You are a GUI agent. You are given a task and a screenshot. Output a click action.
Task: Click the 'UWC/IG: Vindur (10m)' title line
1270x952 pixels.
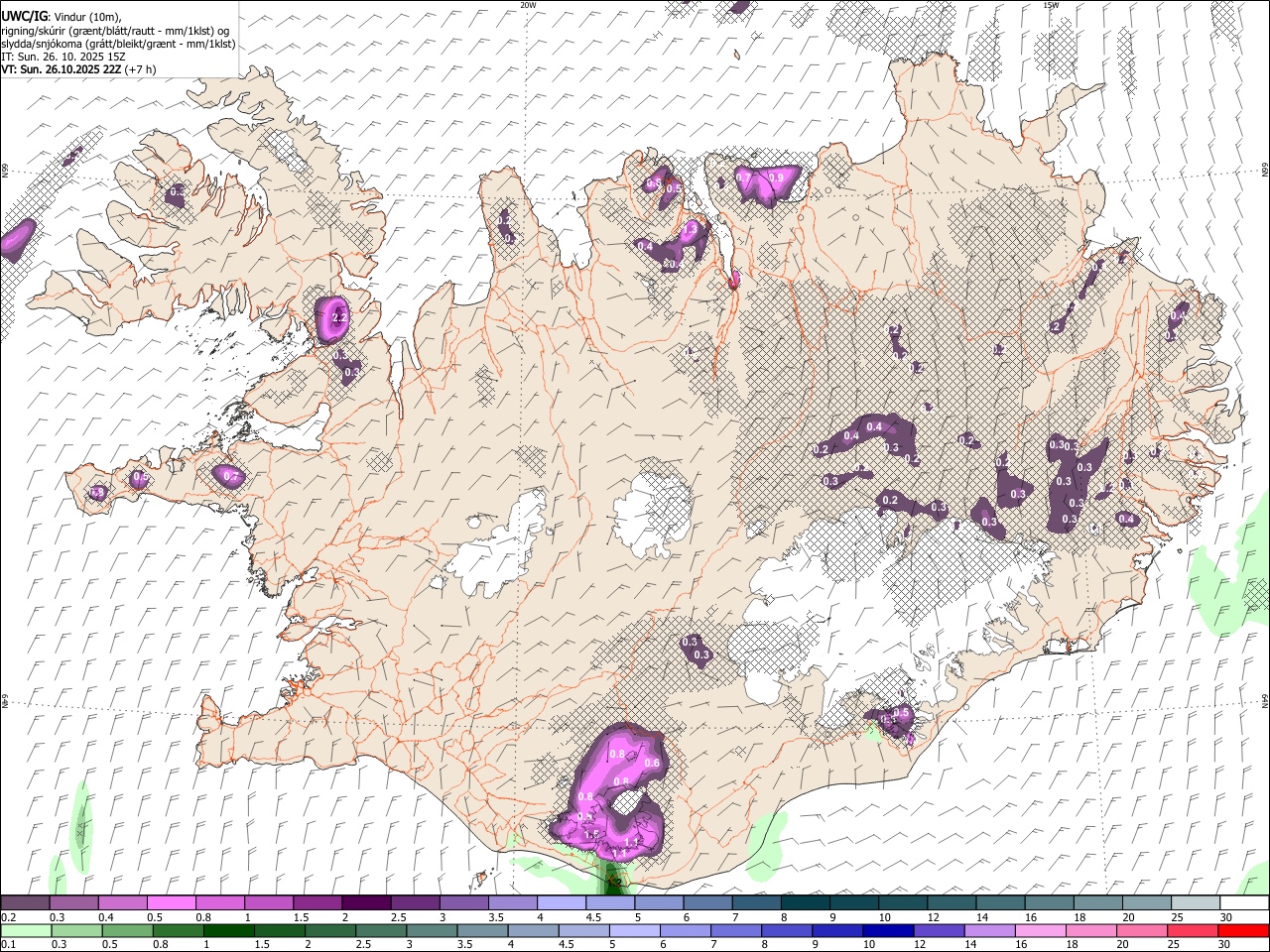pyautogui.click(x=62, y=17)
